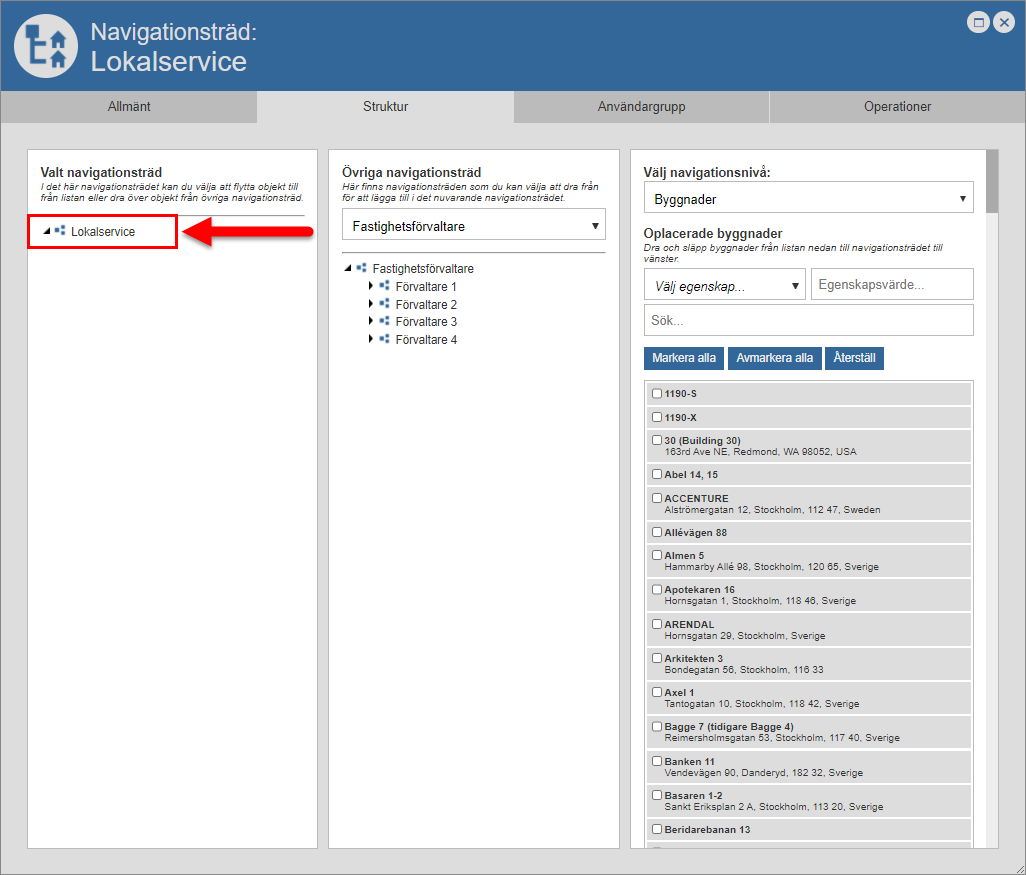
Task: Click the Förvaltare 2 node icon
Action: pyautogui.click(x=384, y=304)
